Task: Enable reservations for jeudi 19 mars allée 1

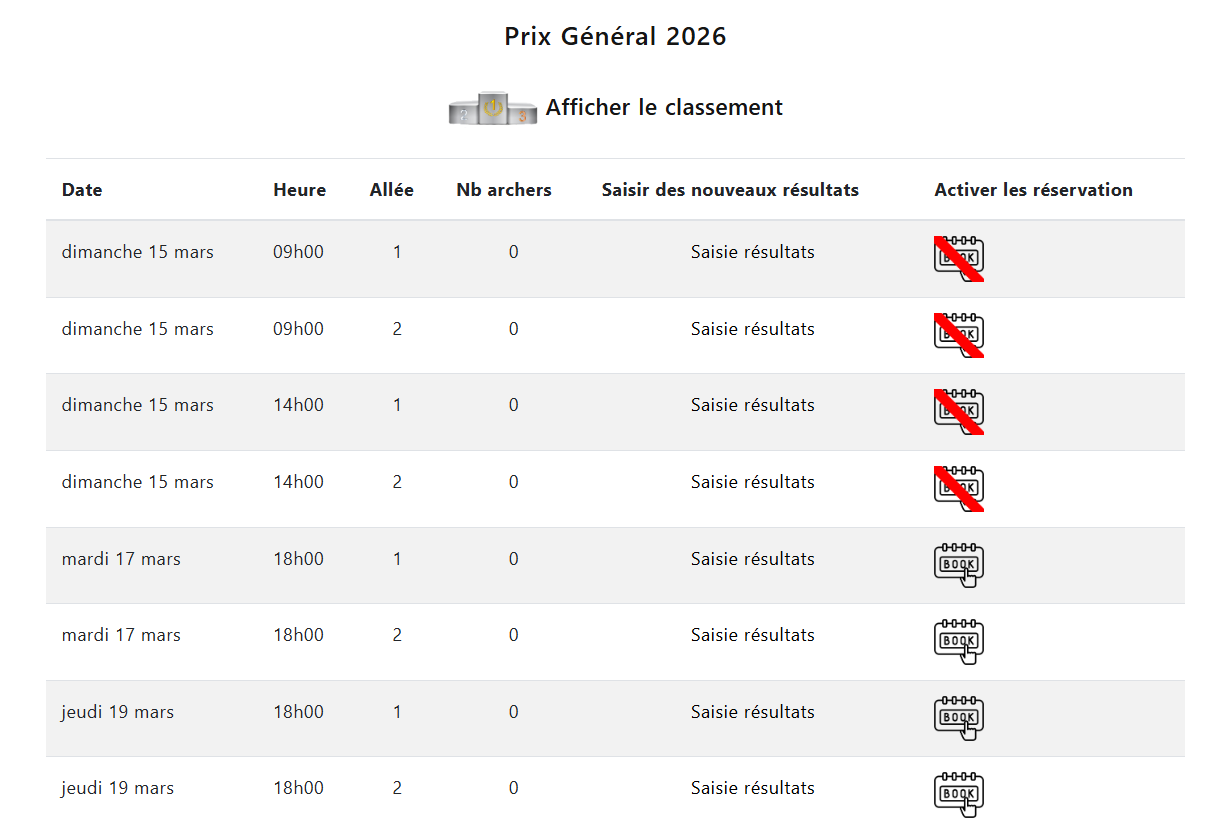Action: pos(957,717)
